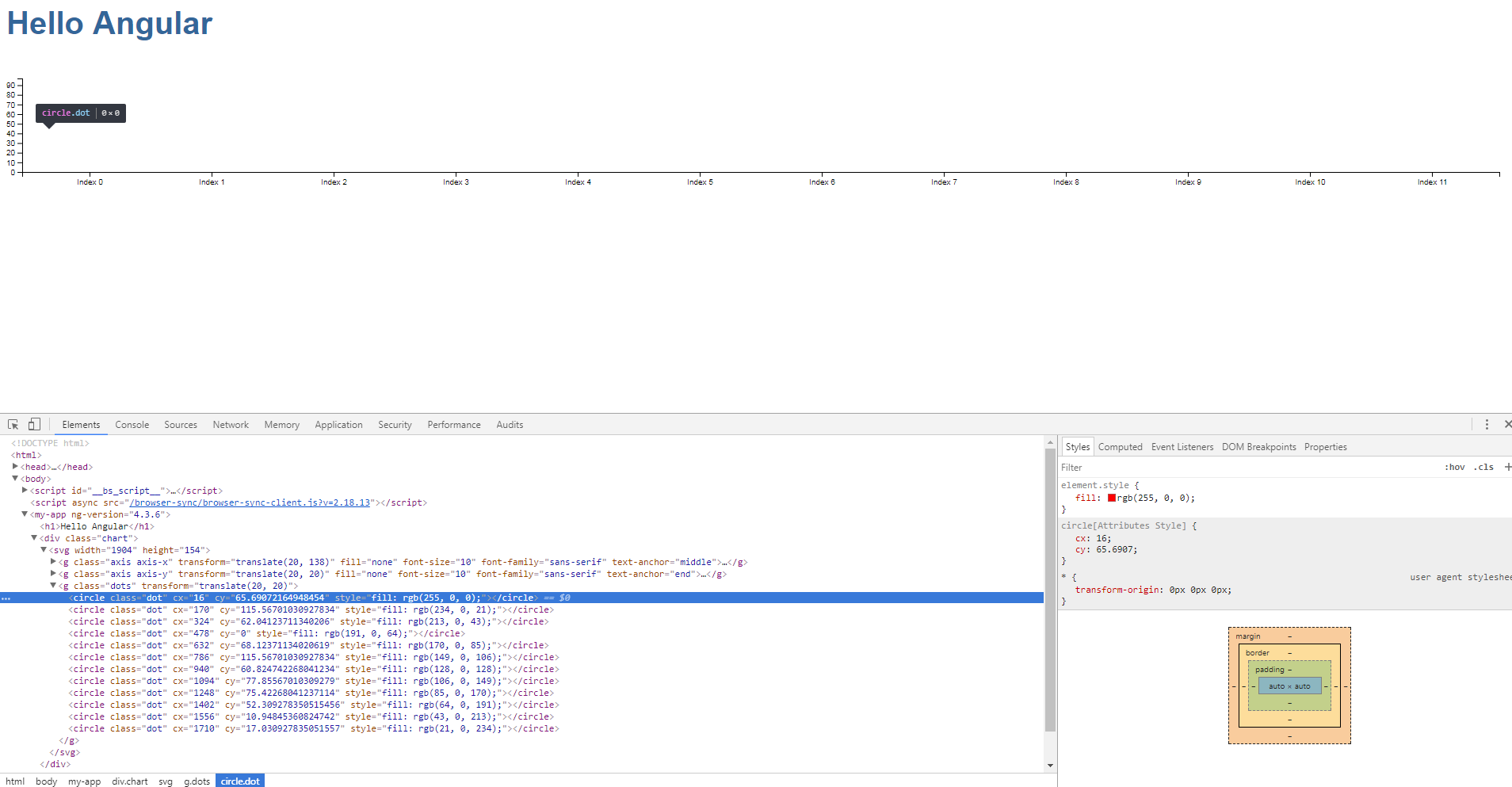Open the Application tab
The image size is (1512, 787).
338,425
